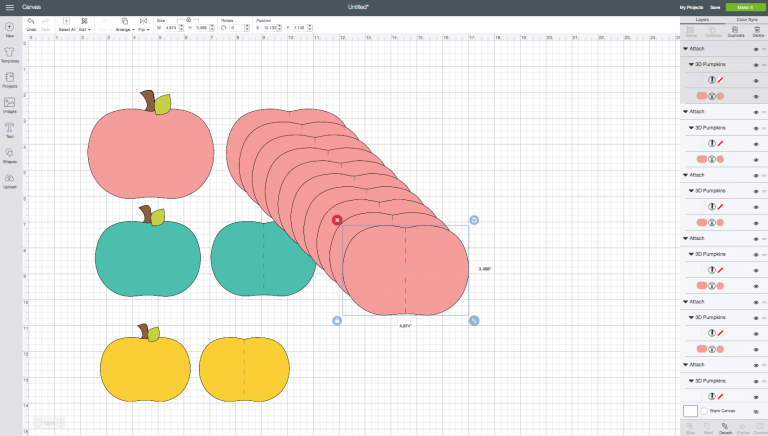Hide the first Attach layer group
This screenshot has height=436, width=768.
[755, 49]
